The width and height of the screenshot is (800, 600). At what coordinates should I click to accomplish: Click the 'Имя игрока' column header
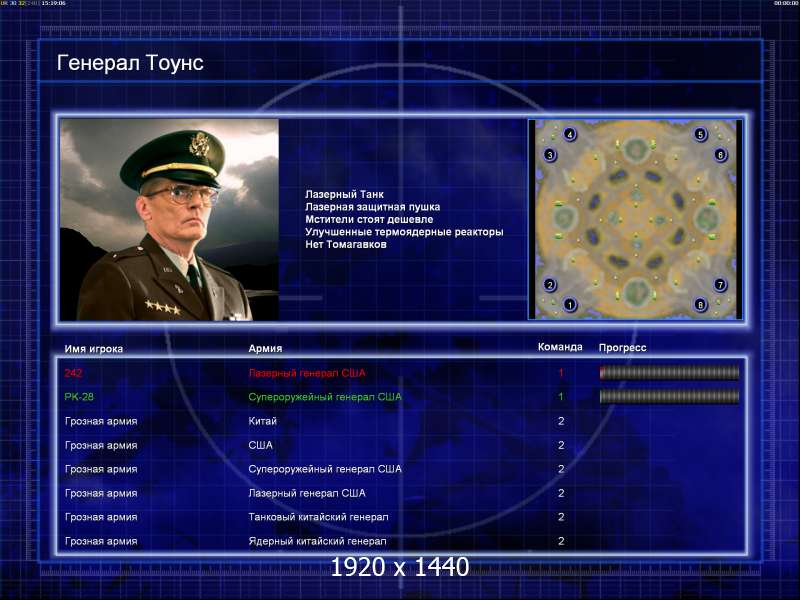click(93, 349)
